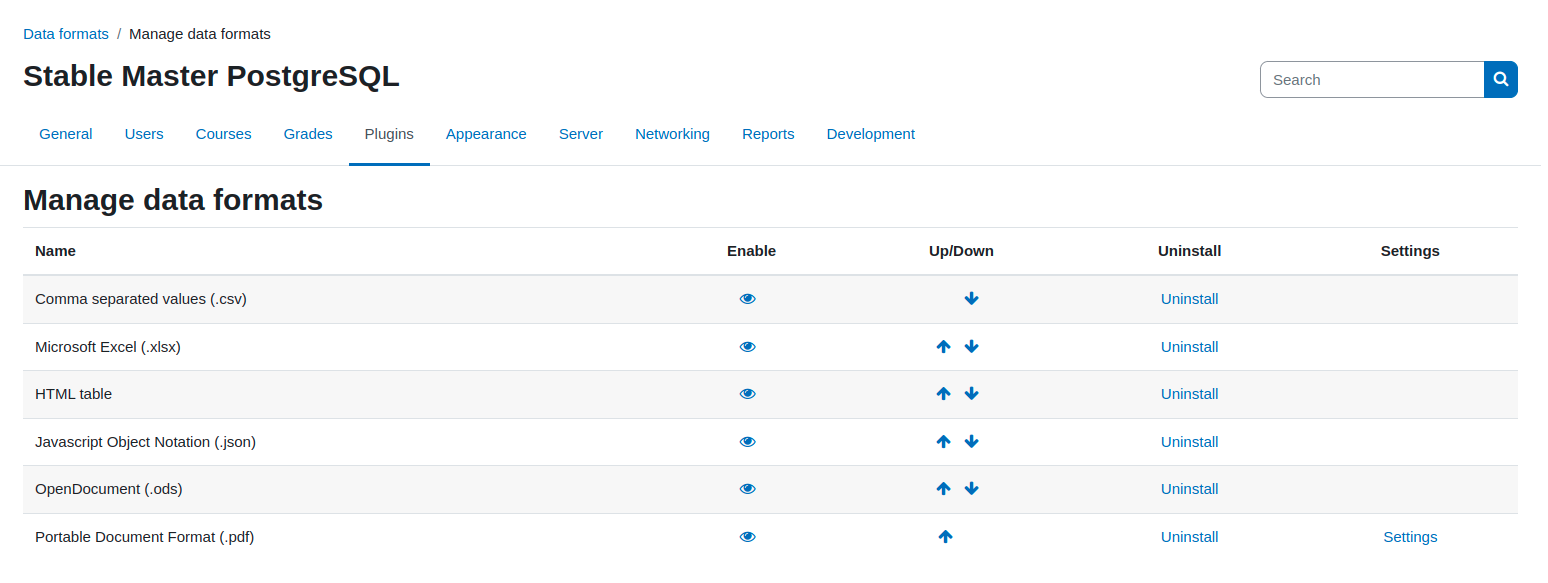Image resolution: width=1548 pixels, height=583 pixels.
Task: Click 'Manage data formats' breadcrumb text
Action: (x=200, y=34)
